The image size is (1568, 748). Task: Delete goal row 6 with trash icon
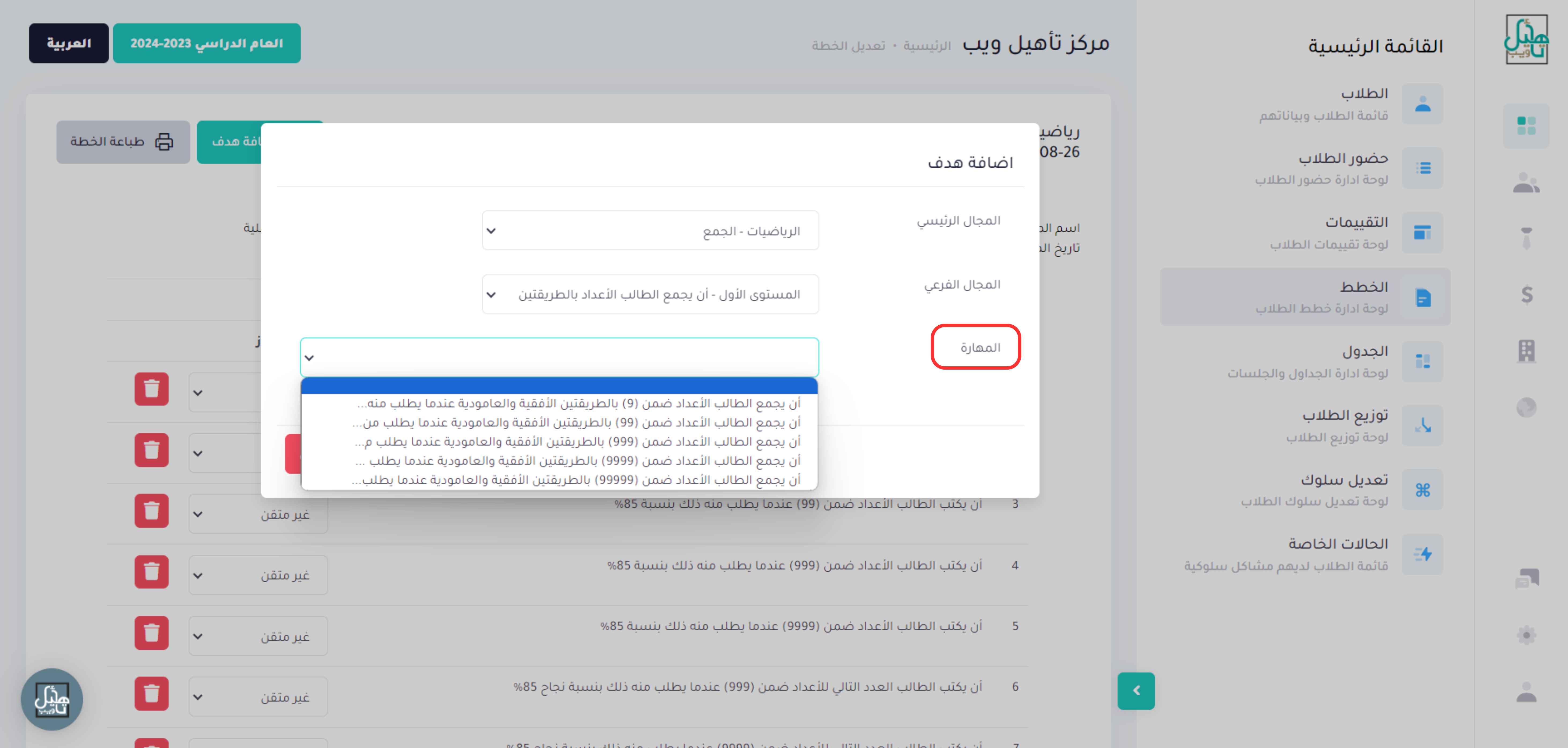151,694
